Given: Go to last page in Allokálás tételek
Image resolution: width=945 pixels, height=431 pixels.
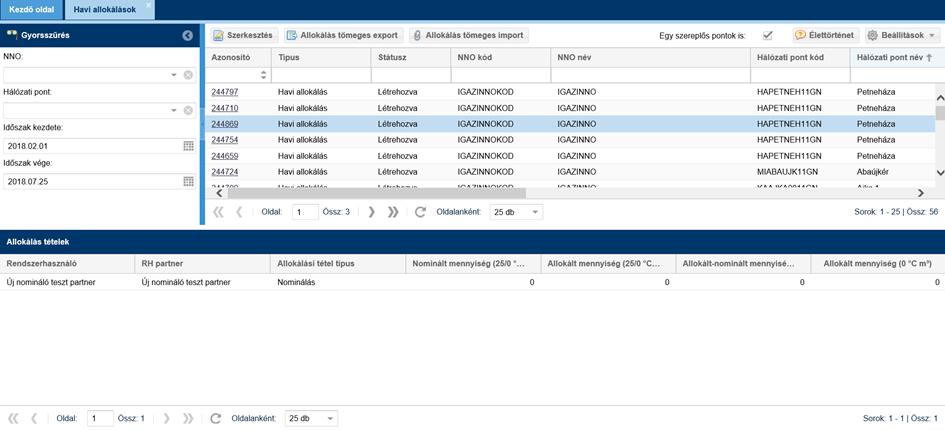Looking at the screenshot, I should pyautogui.click(x=188, y=418).
